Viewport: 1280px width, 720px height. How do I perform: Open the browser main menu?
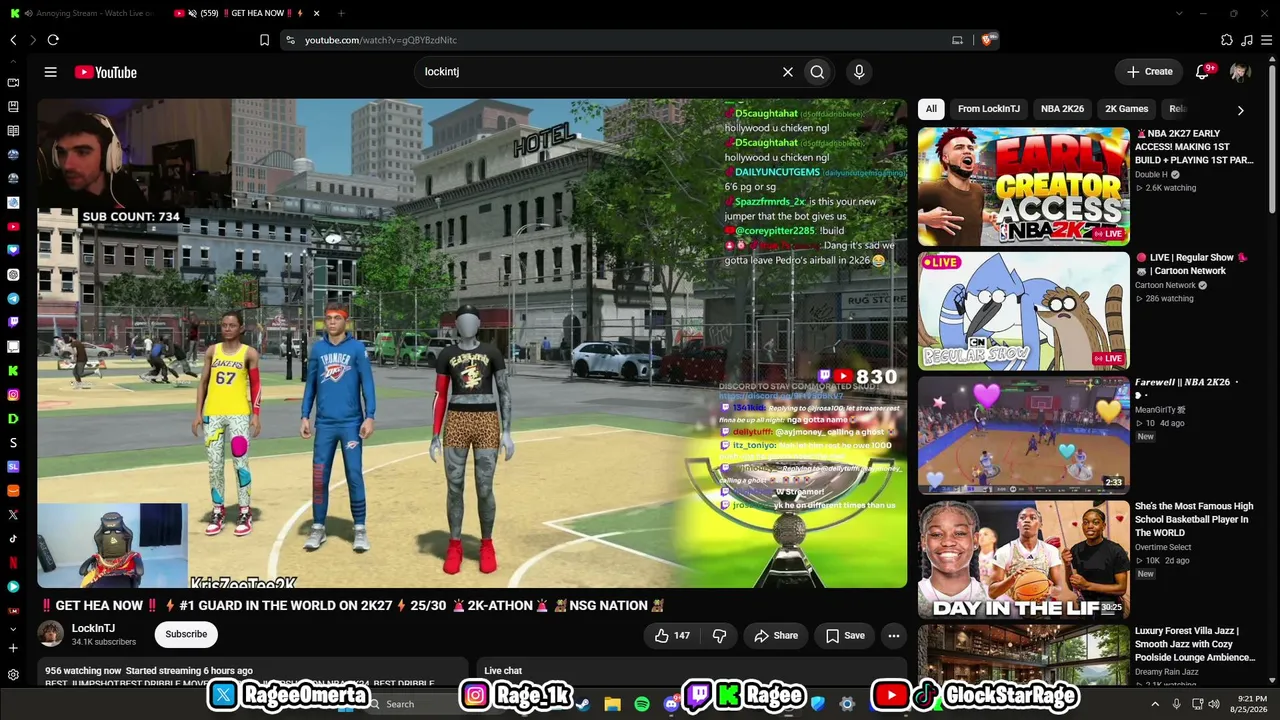tap(1266, 40)
